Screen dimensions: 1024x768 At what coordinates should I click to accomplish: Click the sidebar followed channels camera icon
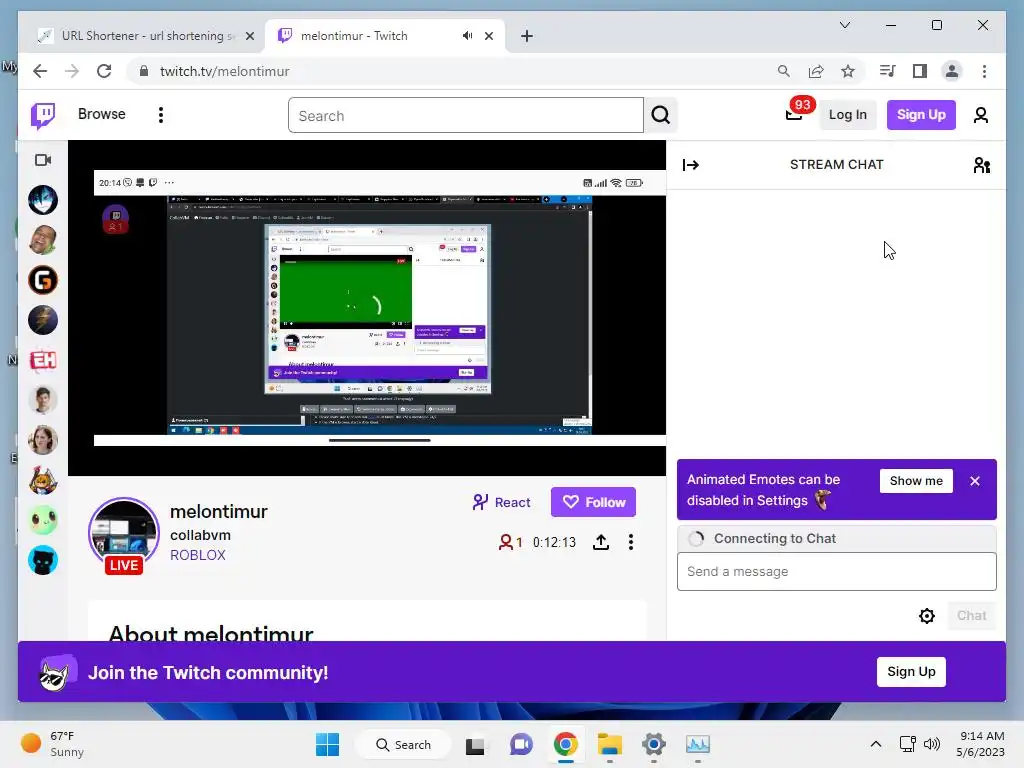pos(43,160)
